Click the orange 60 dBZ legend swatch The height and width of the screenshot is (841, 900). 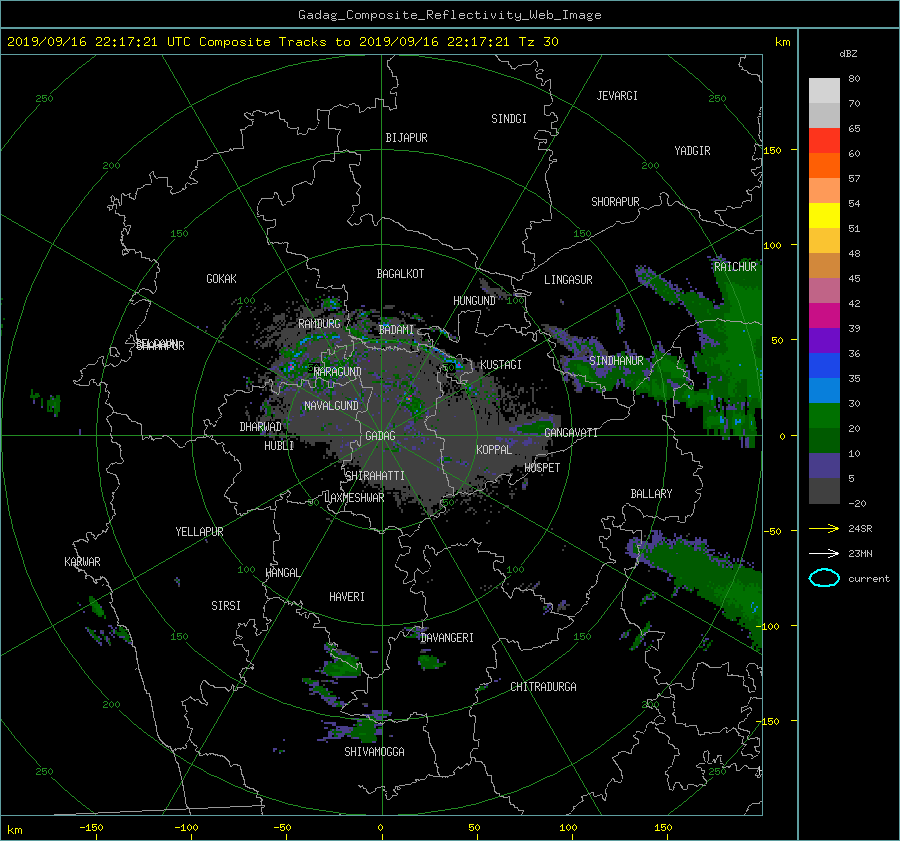824,165
